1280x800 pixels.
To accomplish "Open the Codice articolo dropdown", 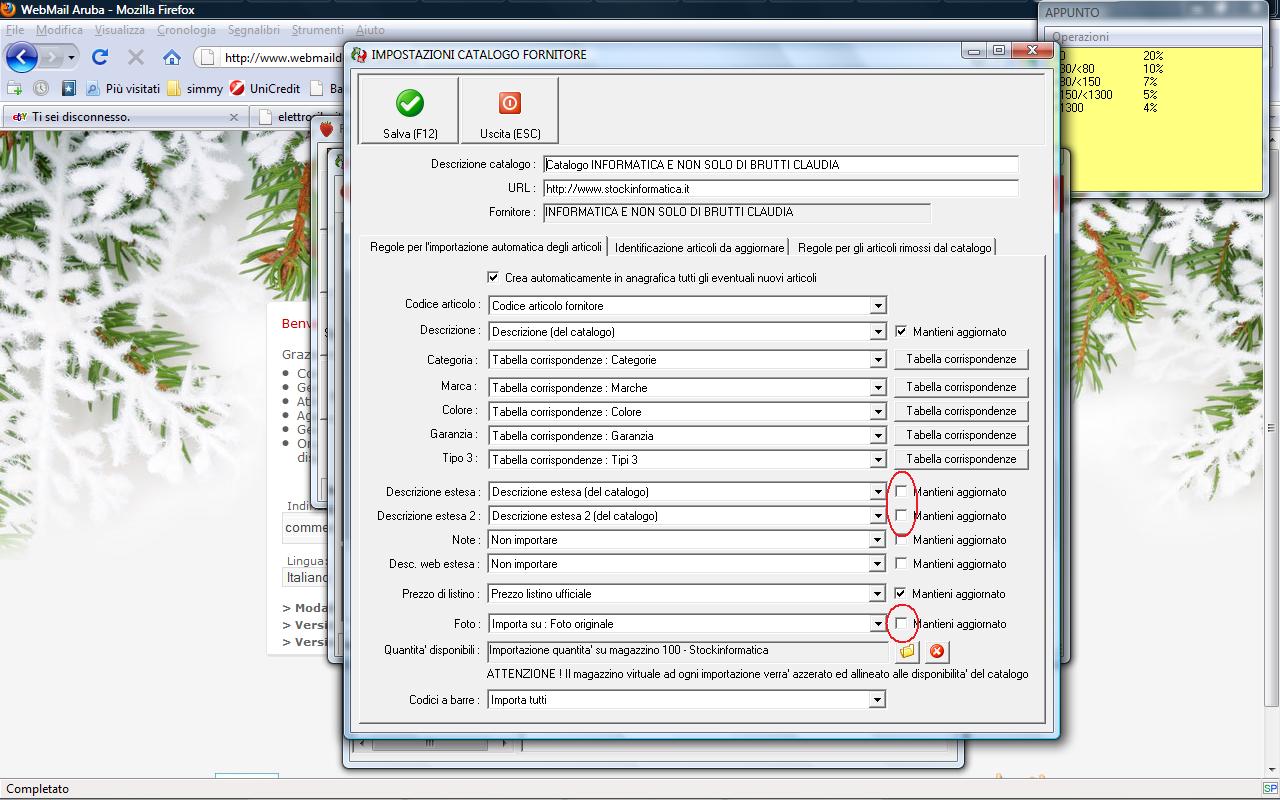I will [877, 306].
